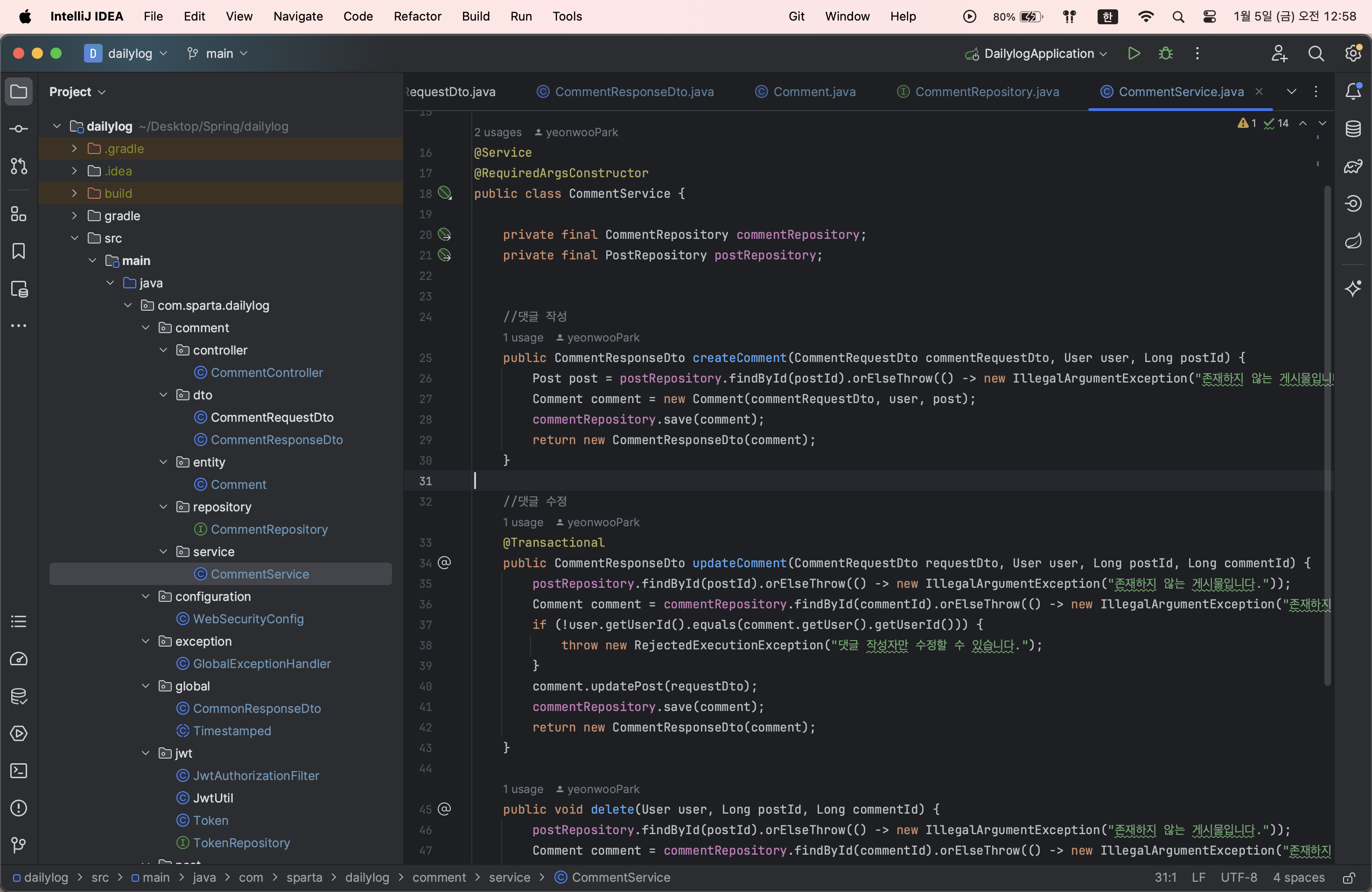Toggle the read-only lock in the status bar
Viewport: 1372px width, 892px height.
[1348, 878]
